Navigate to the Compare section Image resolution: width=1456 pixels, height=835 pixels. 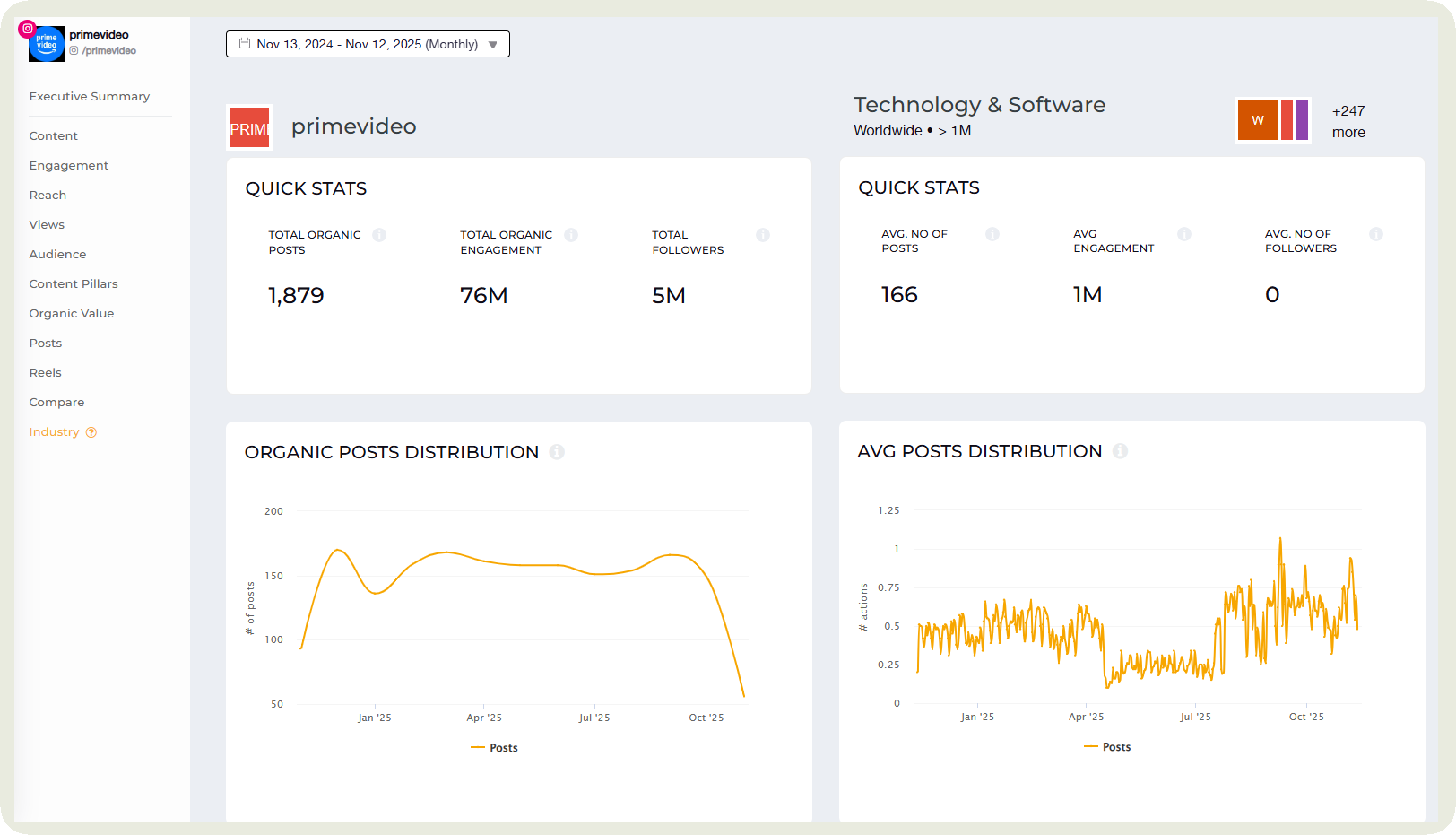coord(56,402)
